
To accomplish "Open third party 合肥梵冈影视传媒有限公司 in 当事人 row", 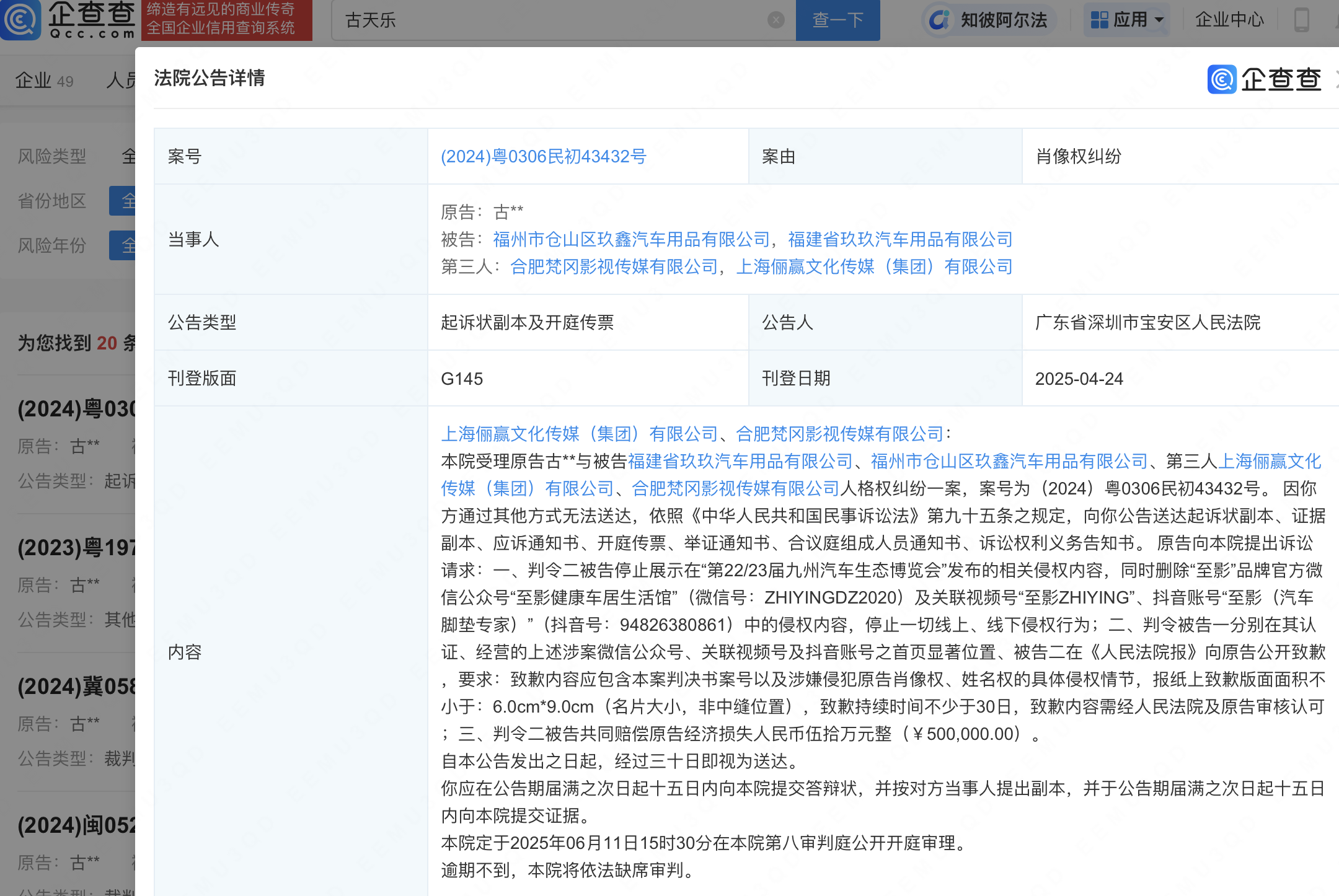I will click(614, 266).
